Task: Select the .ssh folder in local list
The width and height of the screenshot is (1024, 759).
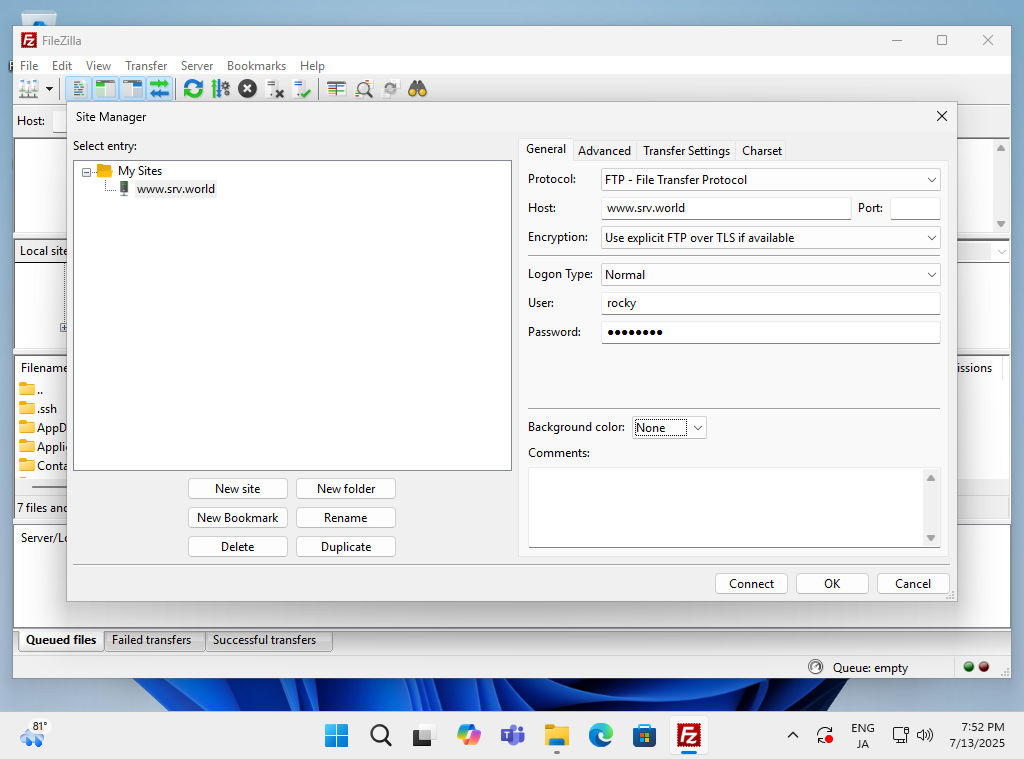Action: tap(39, 409)
